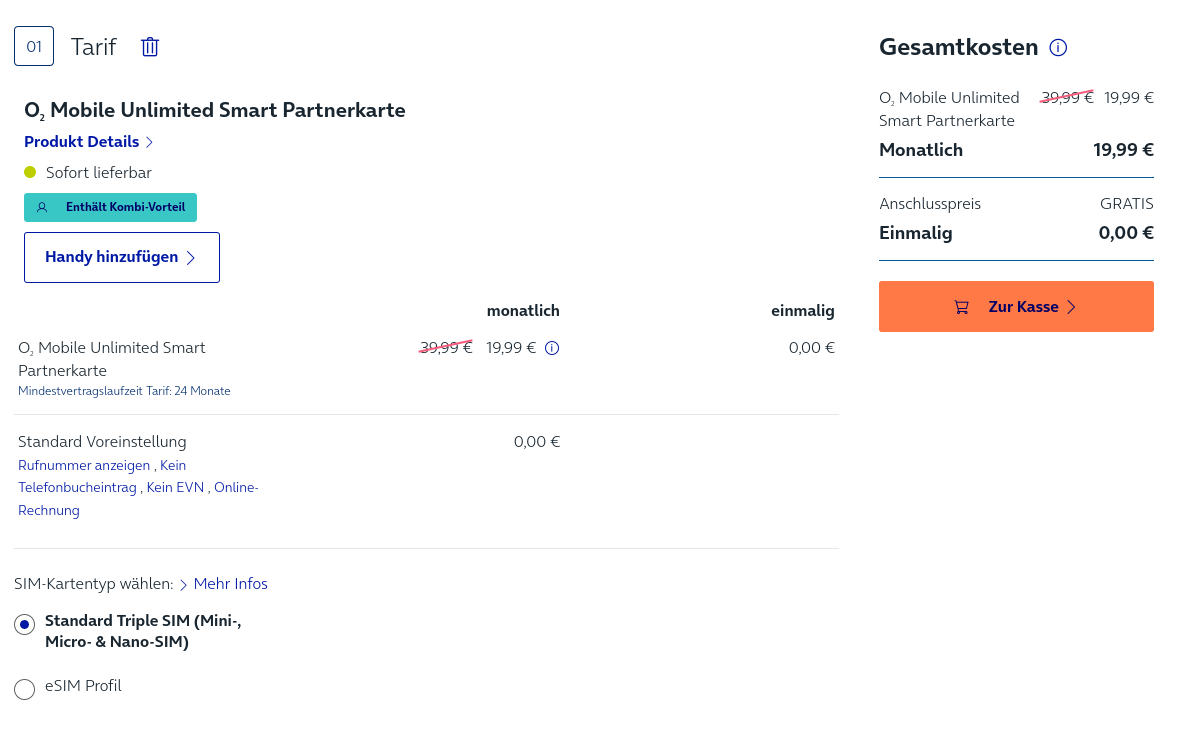Open the Produkt Details link
Screen dimensions: 1177x733
(x=82, y=142)
